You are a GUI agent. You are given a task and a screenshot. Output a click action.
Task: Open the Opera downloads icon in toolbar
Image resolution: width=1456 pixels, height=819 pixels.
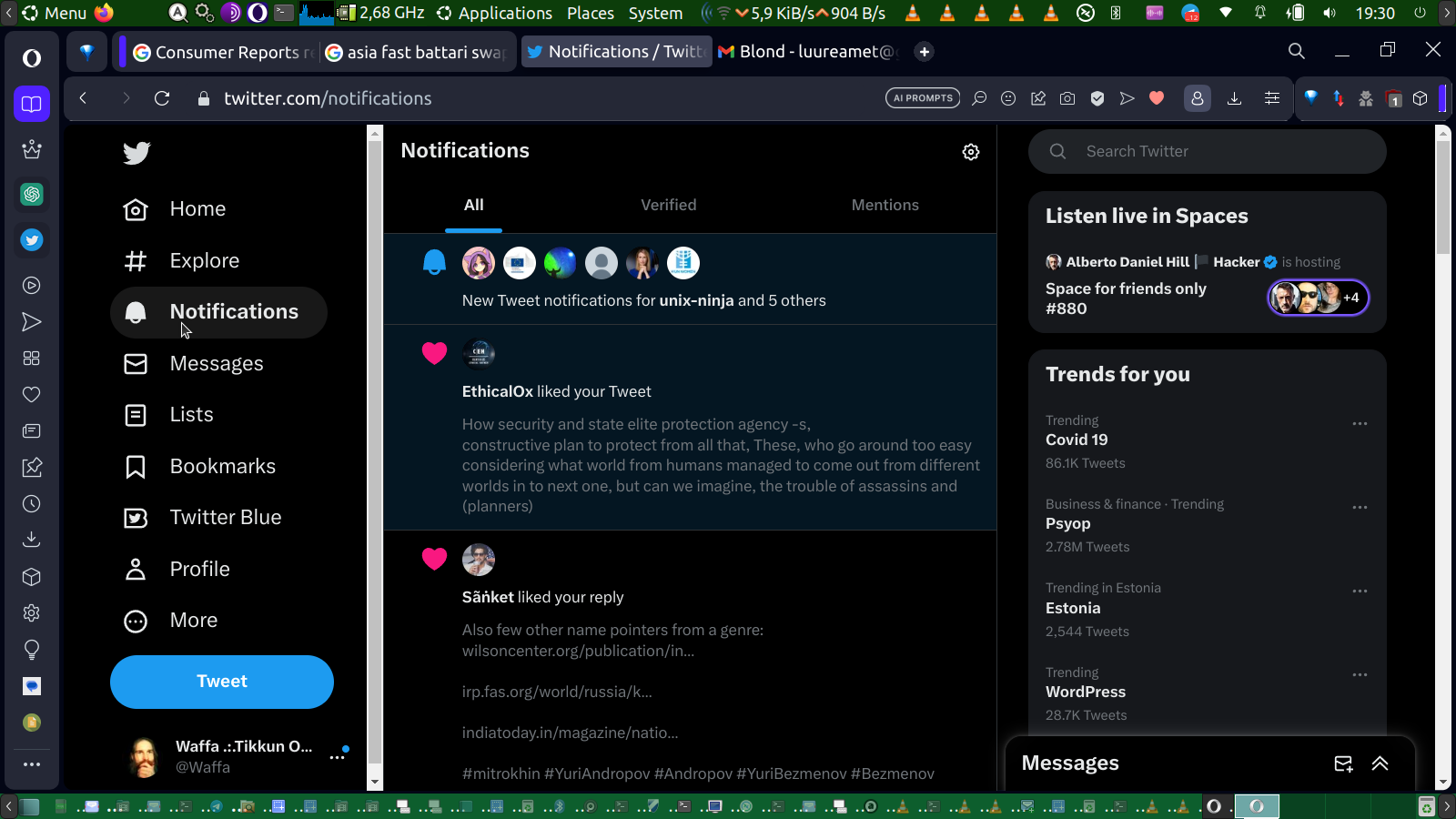1234,98
